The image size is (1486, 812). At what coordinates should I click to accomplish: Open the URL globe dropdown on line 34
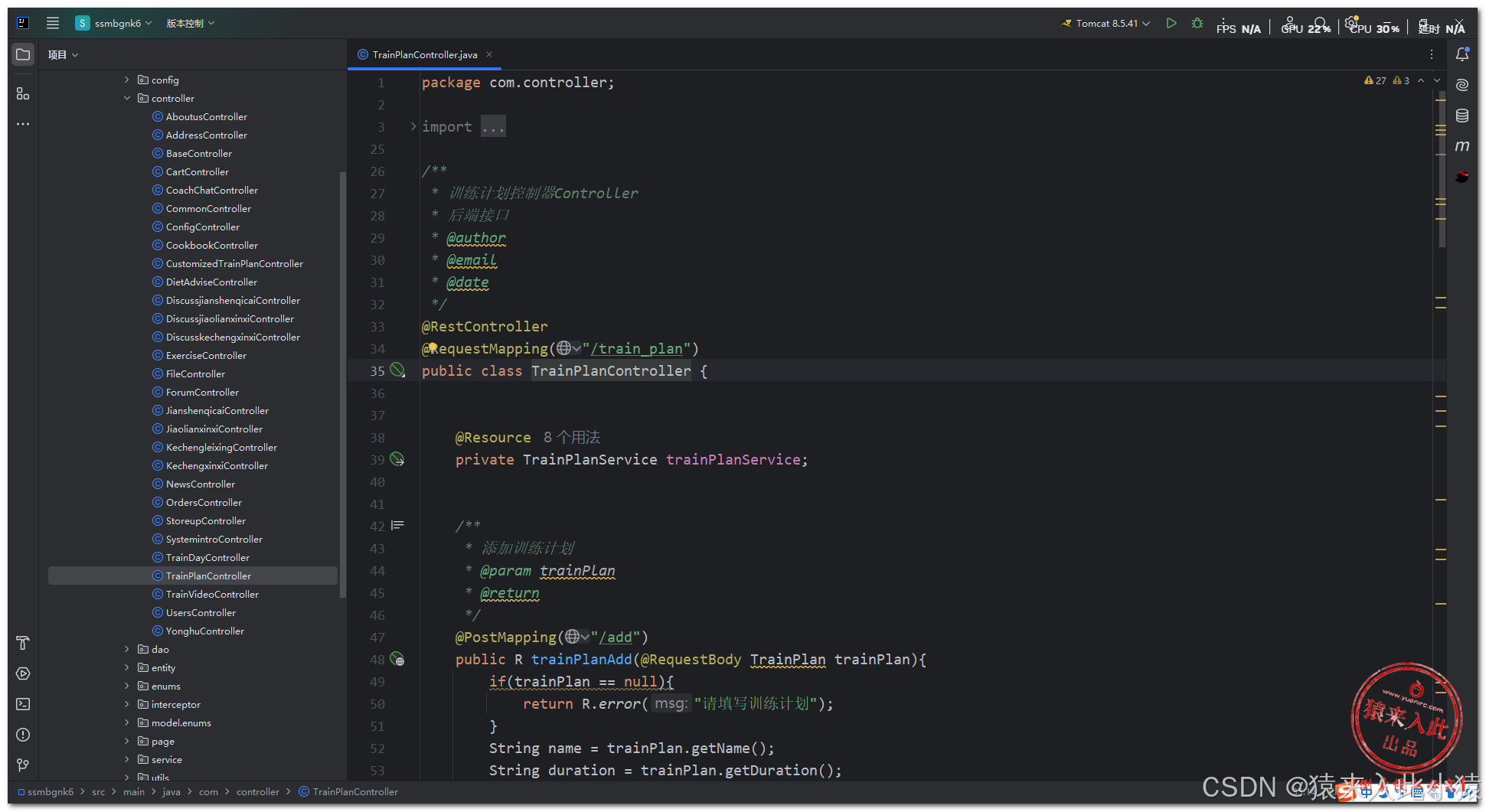569,348
